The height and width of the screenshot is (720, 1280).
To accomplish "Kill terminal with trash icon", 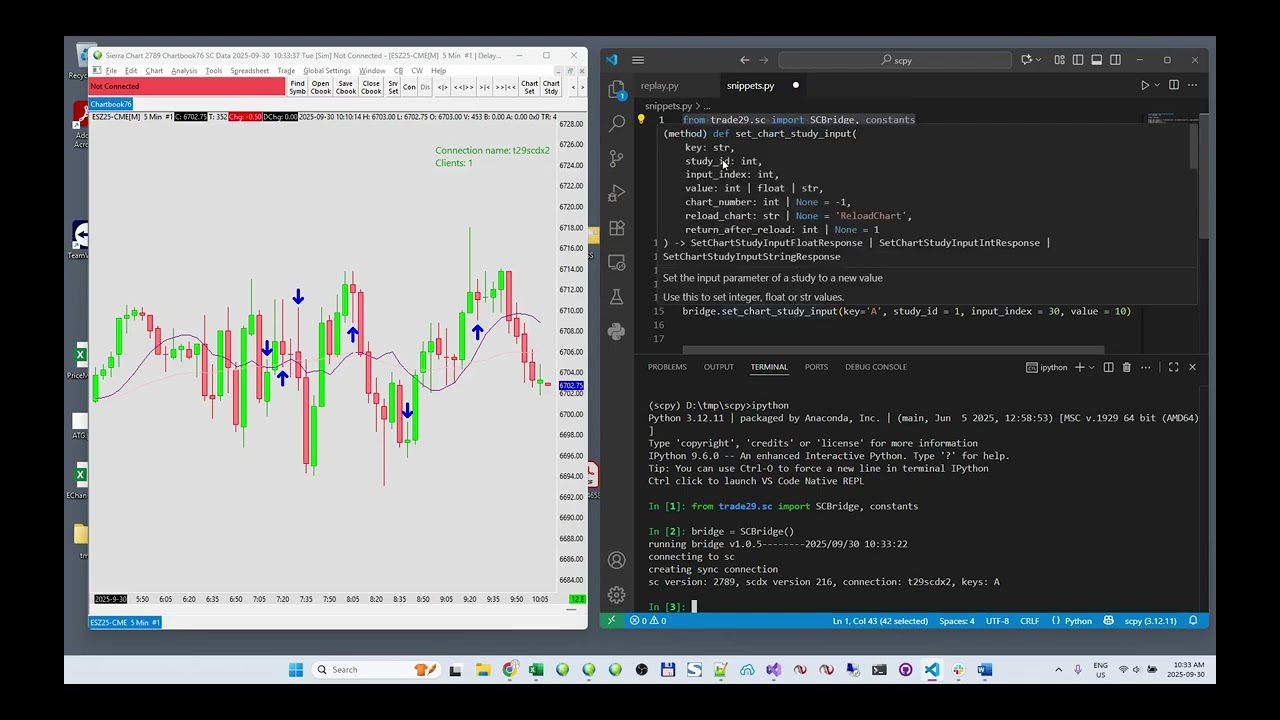I will point(1126,367).
